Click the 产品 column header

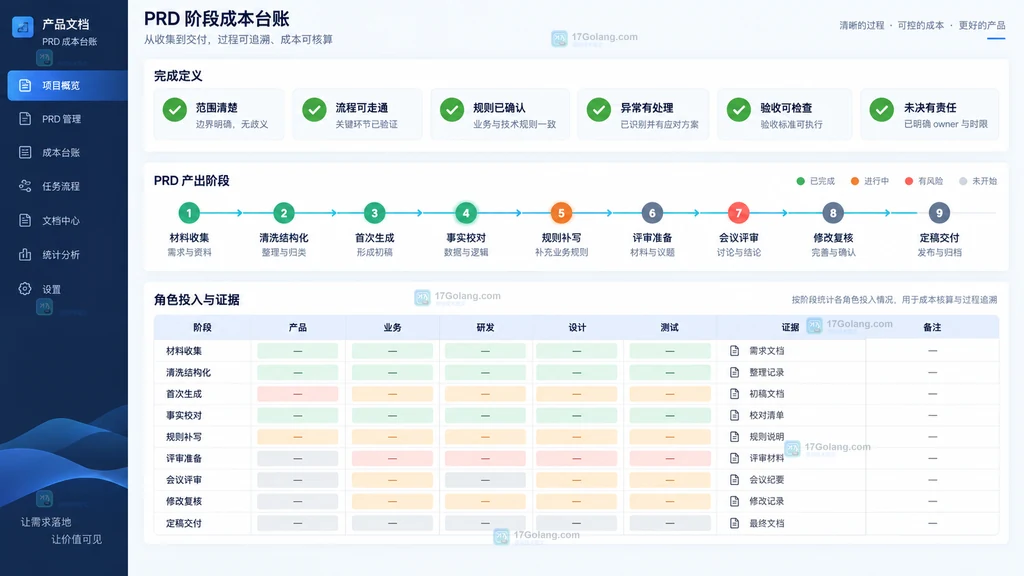(x=298, y=327)
